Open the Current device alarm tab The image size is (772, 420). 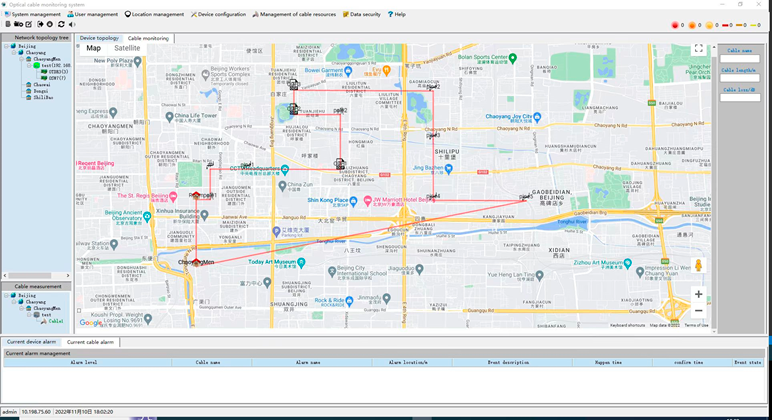click(x=31, y=342)
